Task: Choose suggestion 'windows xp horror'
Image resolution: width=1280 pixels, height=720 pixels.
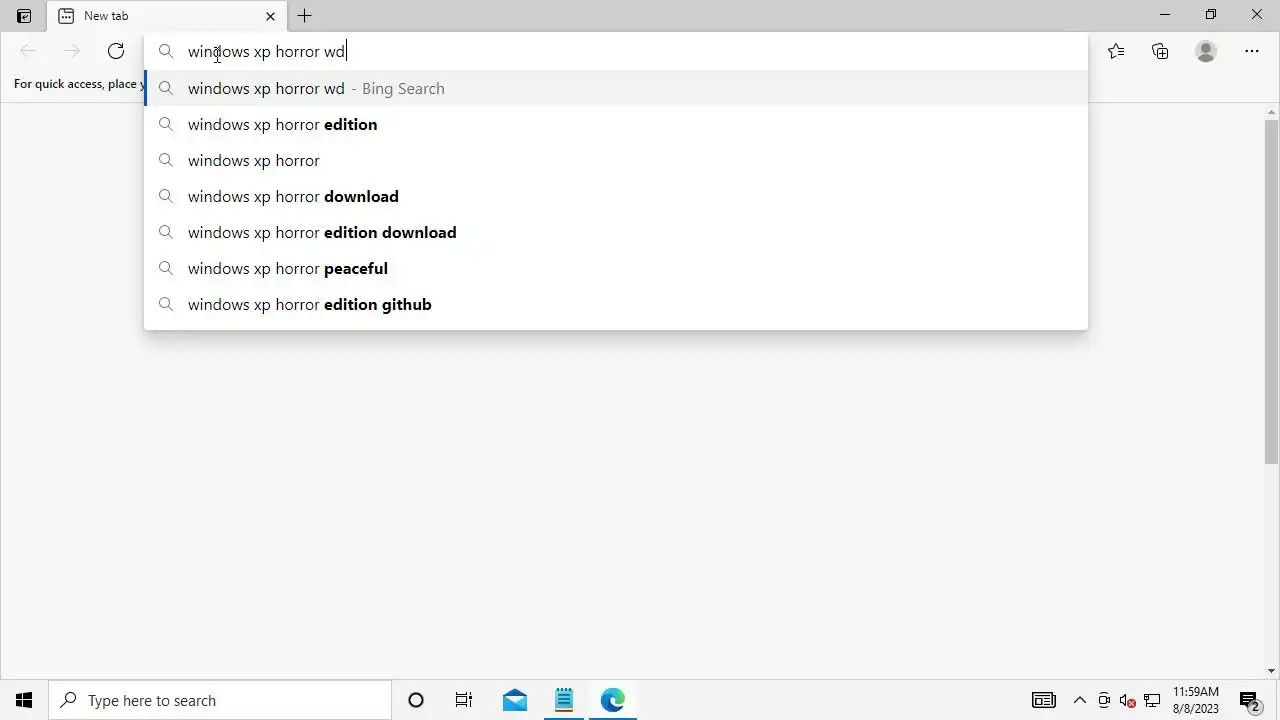Action: pyautogui.click(x=616, y=160)
